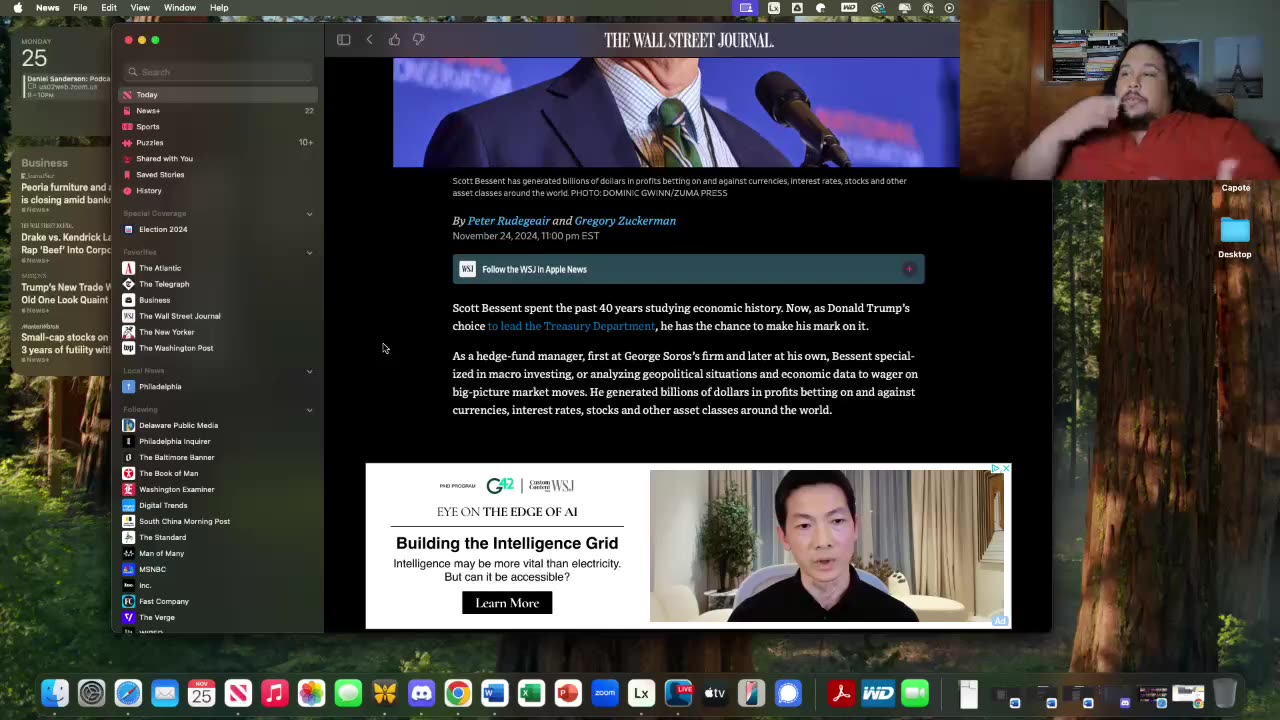Collapse the Following section
This screenshot has height=720, width=1280.
309,409
